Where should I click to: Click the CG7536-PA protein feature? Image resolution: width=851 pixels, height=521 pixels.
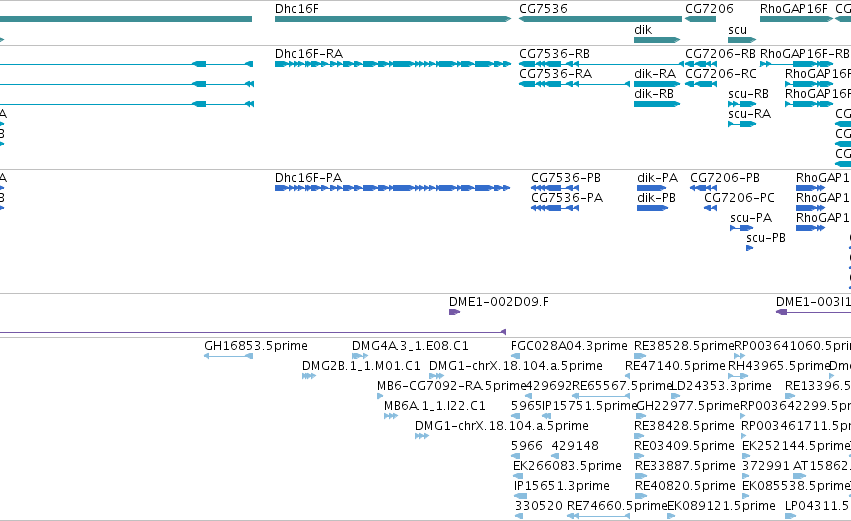pos(555,208)
